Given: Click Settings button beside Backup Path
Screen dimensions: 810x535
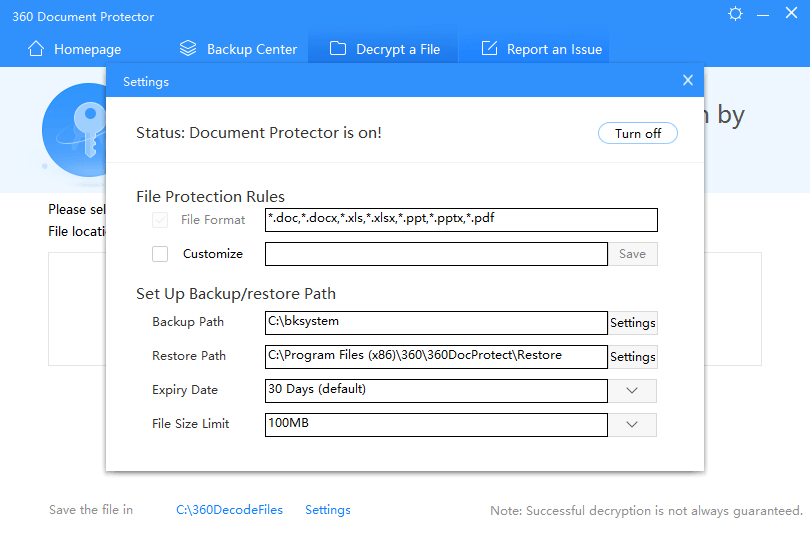Looking at the screenshot, I should [x=633, y=323].
